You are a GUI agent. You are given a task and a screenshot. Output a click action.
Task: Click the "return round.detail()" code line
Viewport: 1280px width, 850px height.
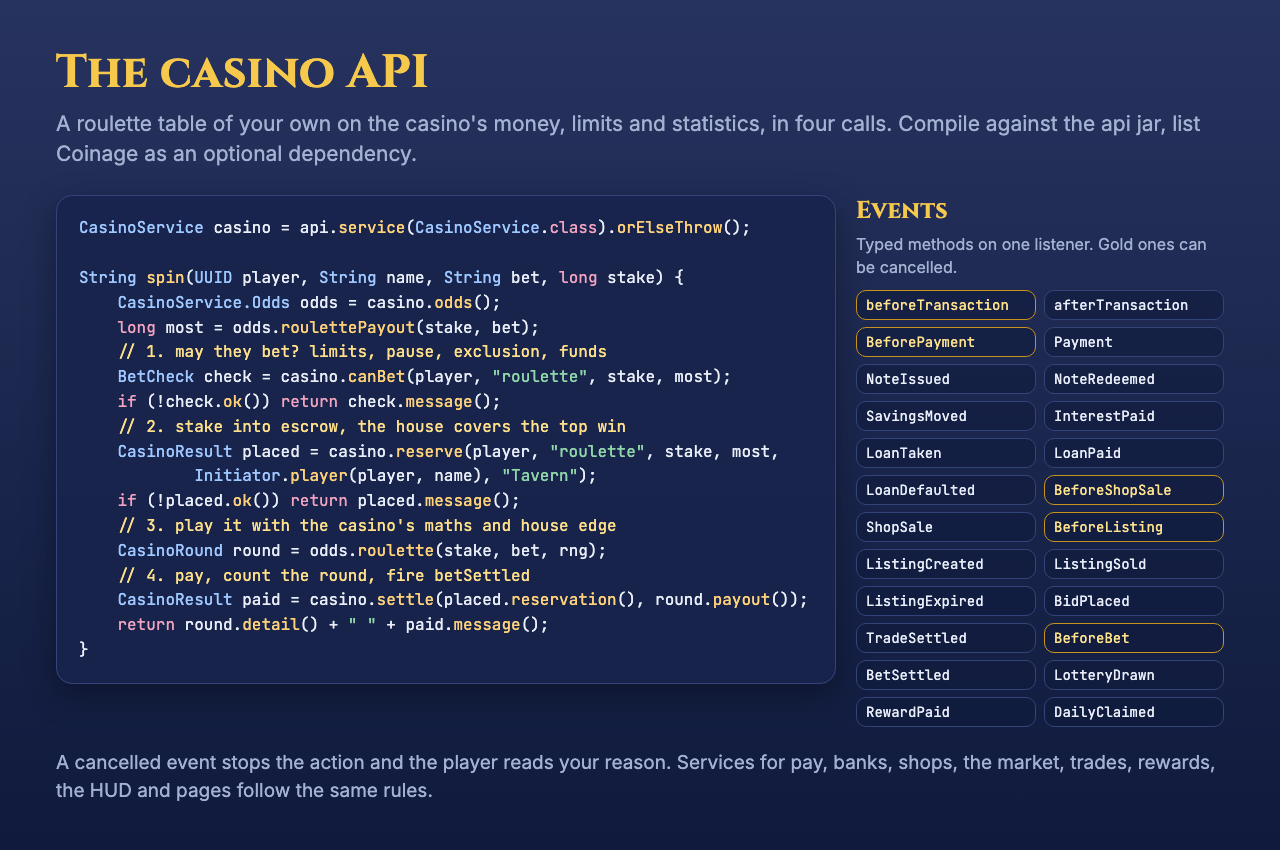point(333,625)
